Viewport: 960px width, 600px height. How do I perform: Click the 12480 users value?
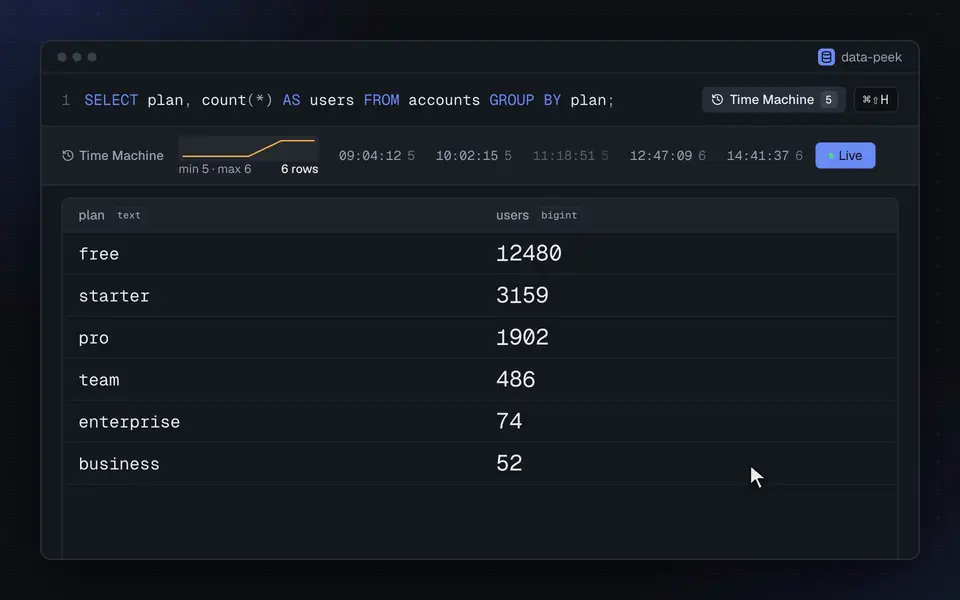[528, 253]
